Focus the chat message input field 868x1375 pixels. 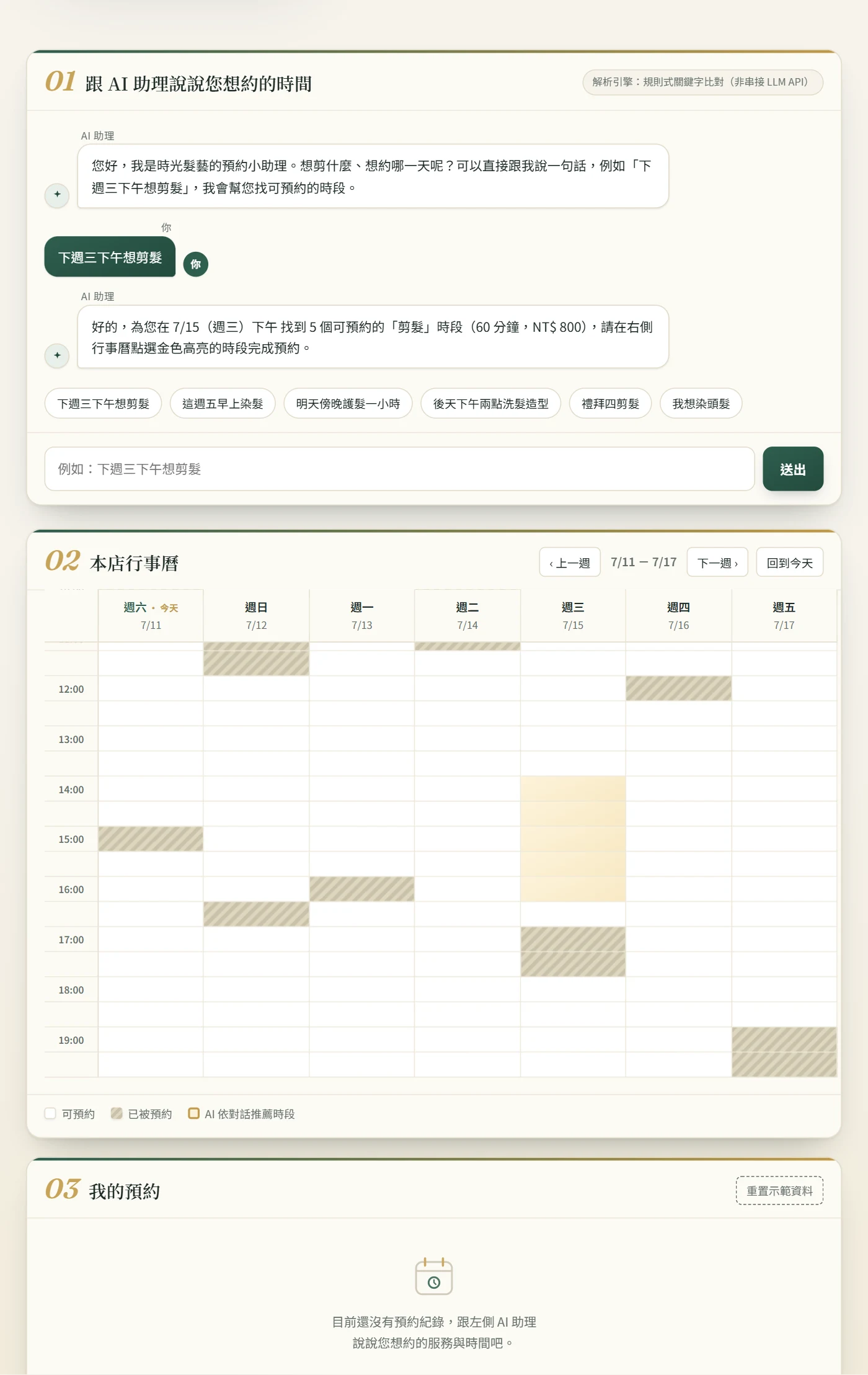point(399,469)
